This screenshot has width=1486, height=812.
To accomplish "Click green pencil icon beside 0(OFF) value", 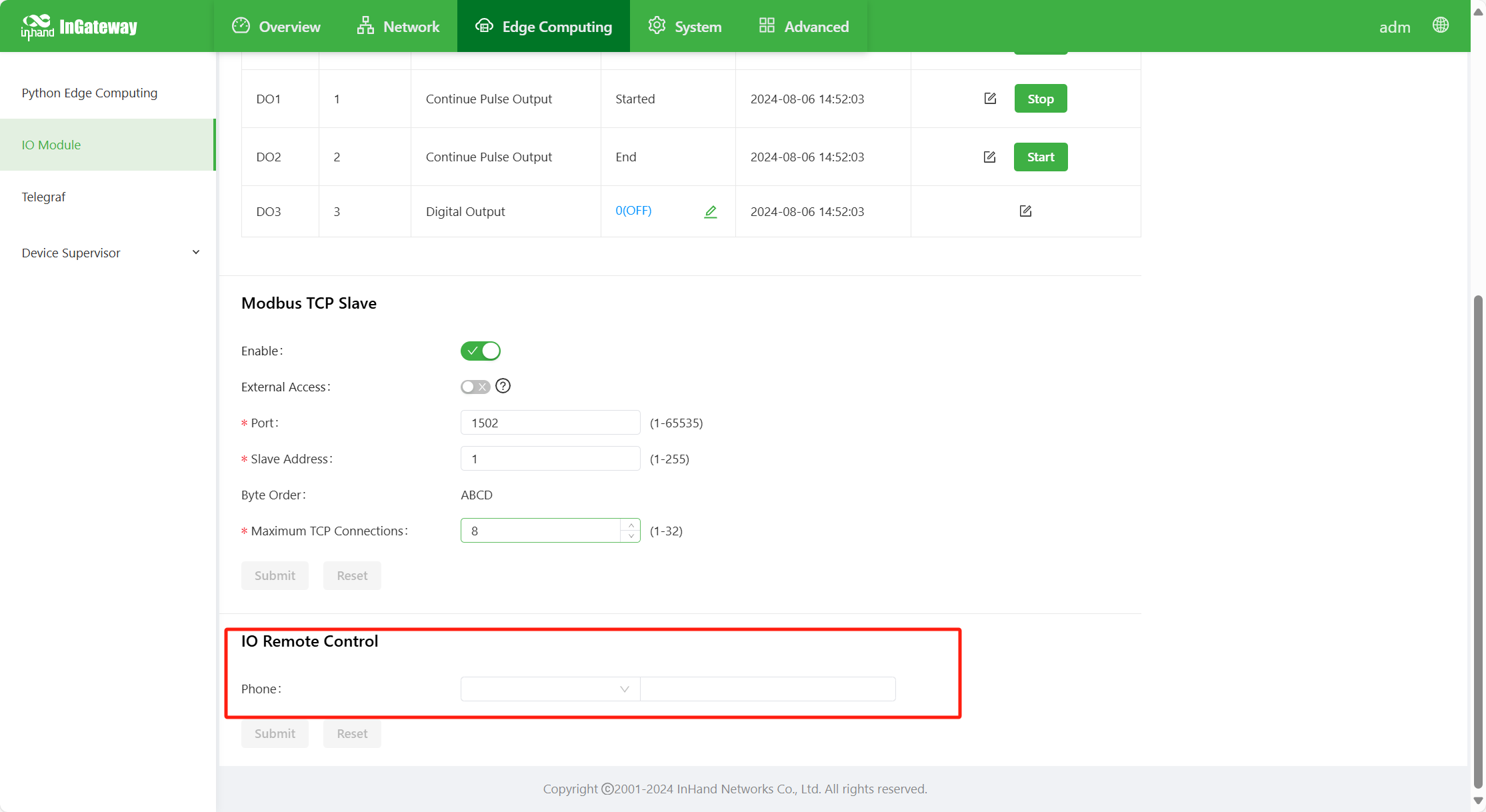I will [711, 211].
